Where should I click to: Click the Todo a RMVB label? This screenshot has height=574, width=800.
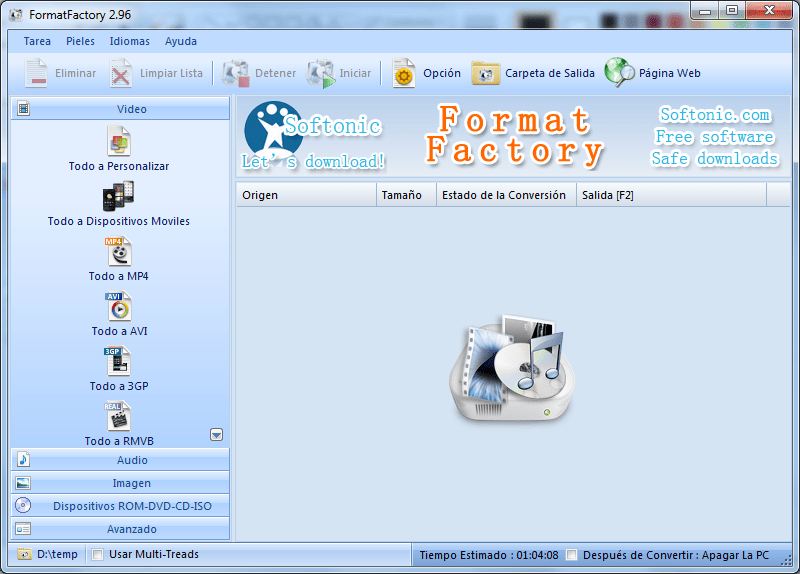[119, 441]
